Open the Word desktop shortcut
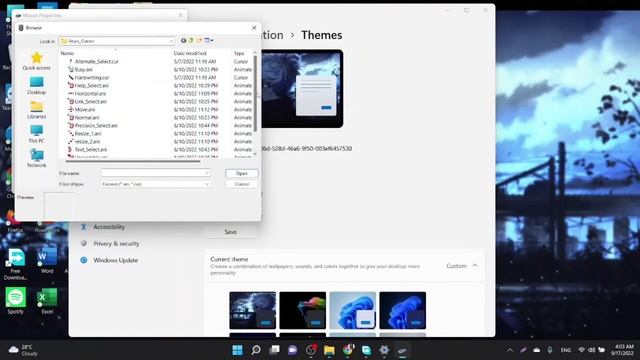 click(x=47, y=260)
